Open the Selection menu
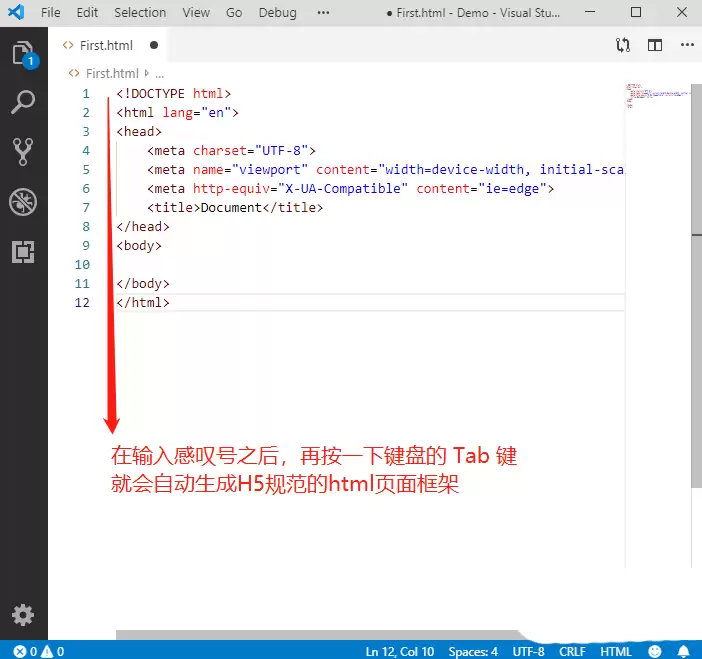 (140, 13)
